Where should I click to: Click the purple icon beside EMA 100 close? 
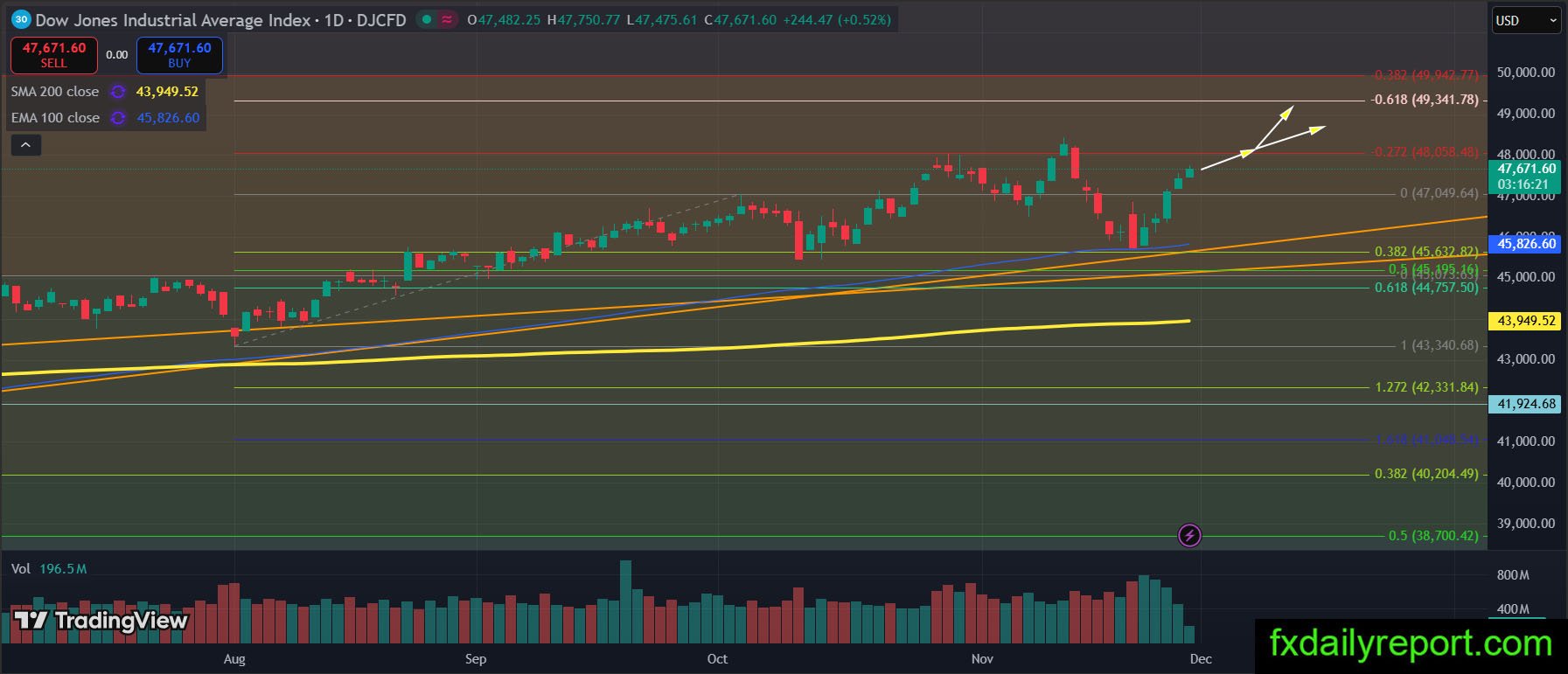(x=118, y=117)
